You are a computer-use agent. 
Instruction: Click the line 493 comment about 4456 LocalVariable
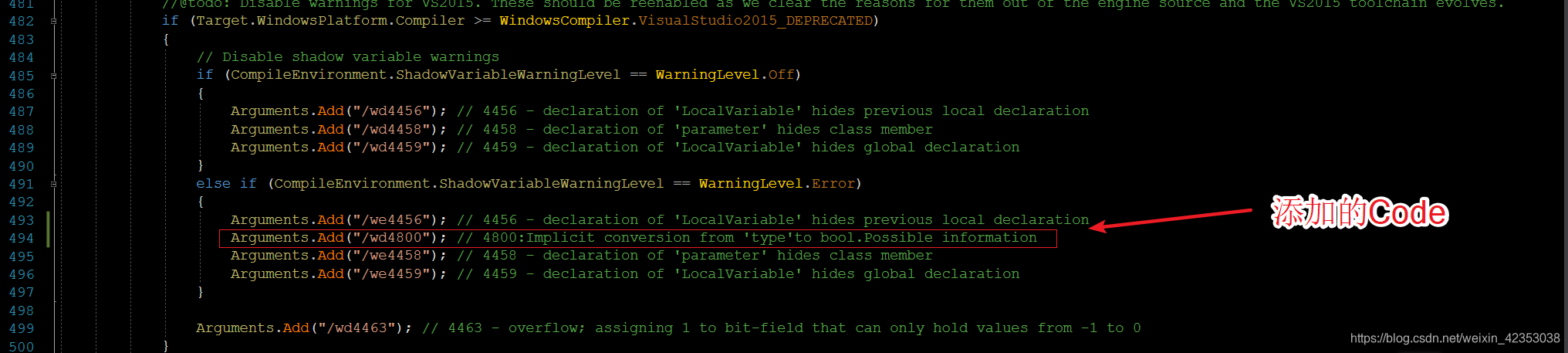[x=772, y=220]
